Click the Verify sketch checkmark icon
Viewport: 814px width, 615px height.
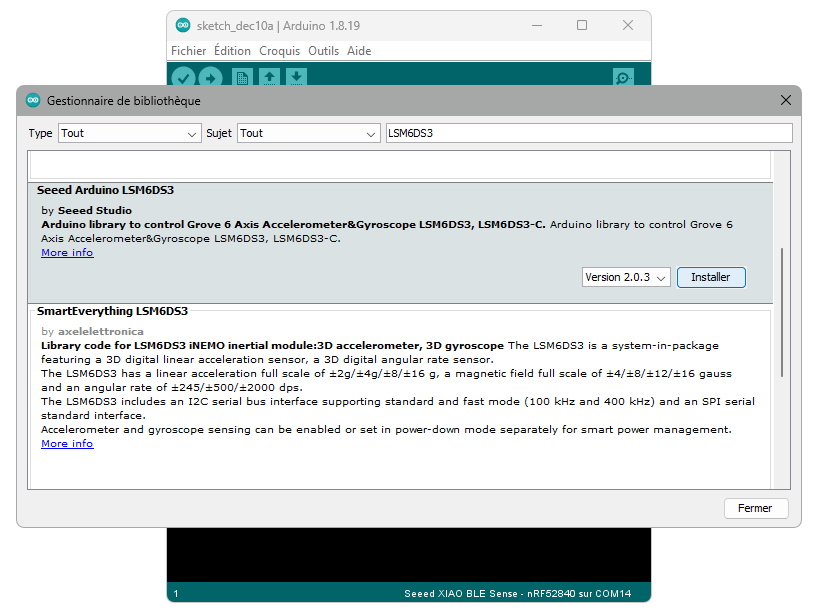point(183,77)
